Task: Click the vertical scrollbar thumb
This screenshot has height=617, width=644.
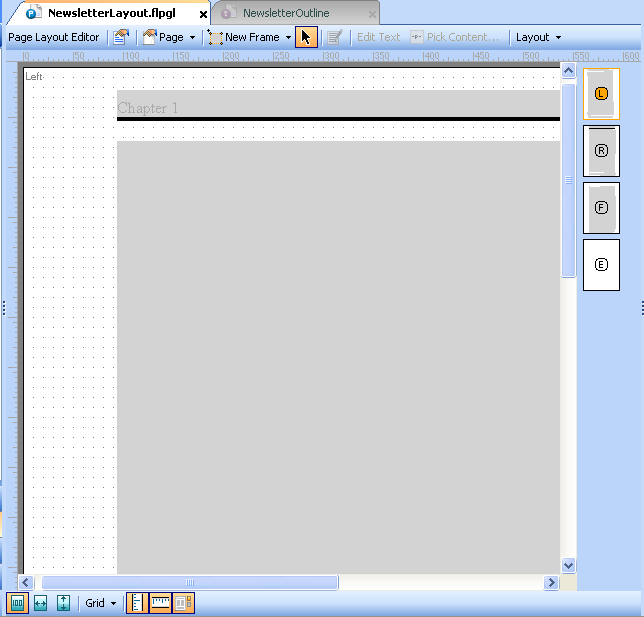Action: coord(568,181)
